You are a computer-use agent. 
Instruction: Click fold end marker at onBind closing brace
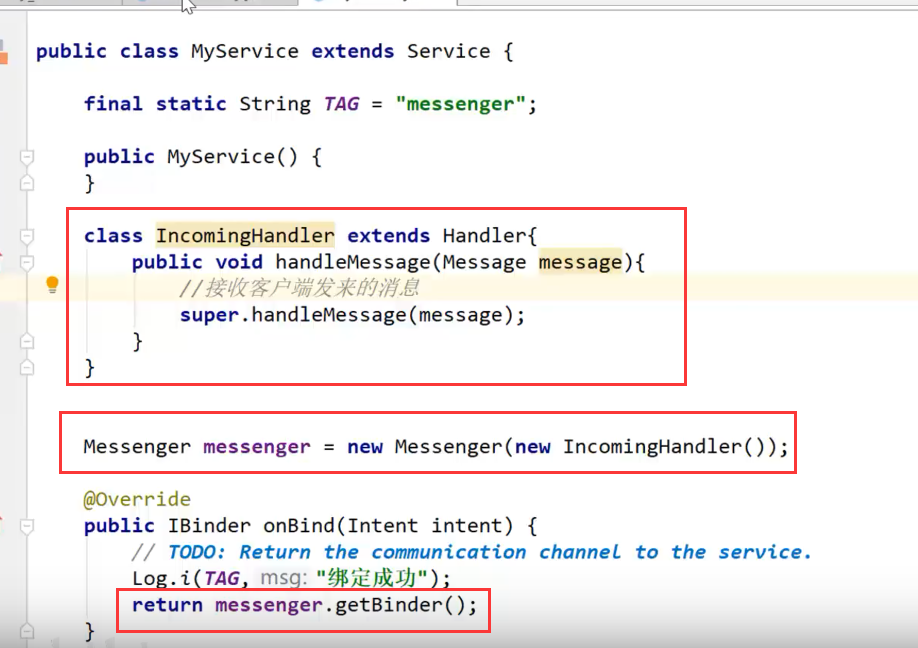(27, 631)
